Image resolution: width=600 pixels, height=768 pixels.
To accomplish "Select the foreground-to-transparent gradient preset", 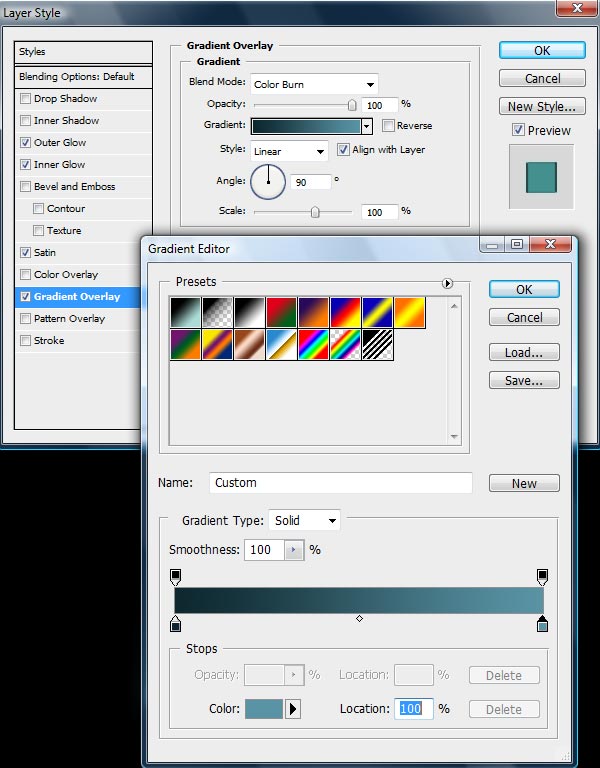I will (217, 312).
